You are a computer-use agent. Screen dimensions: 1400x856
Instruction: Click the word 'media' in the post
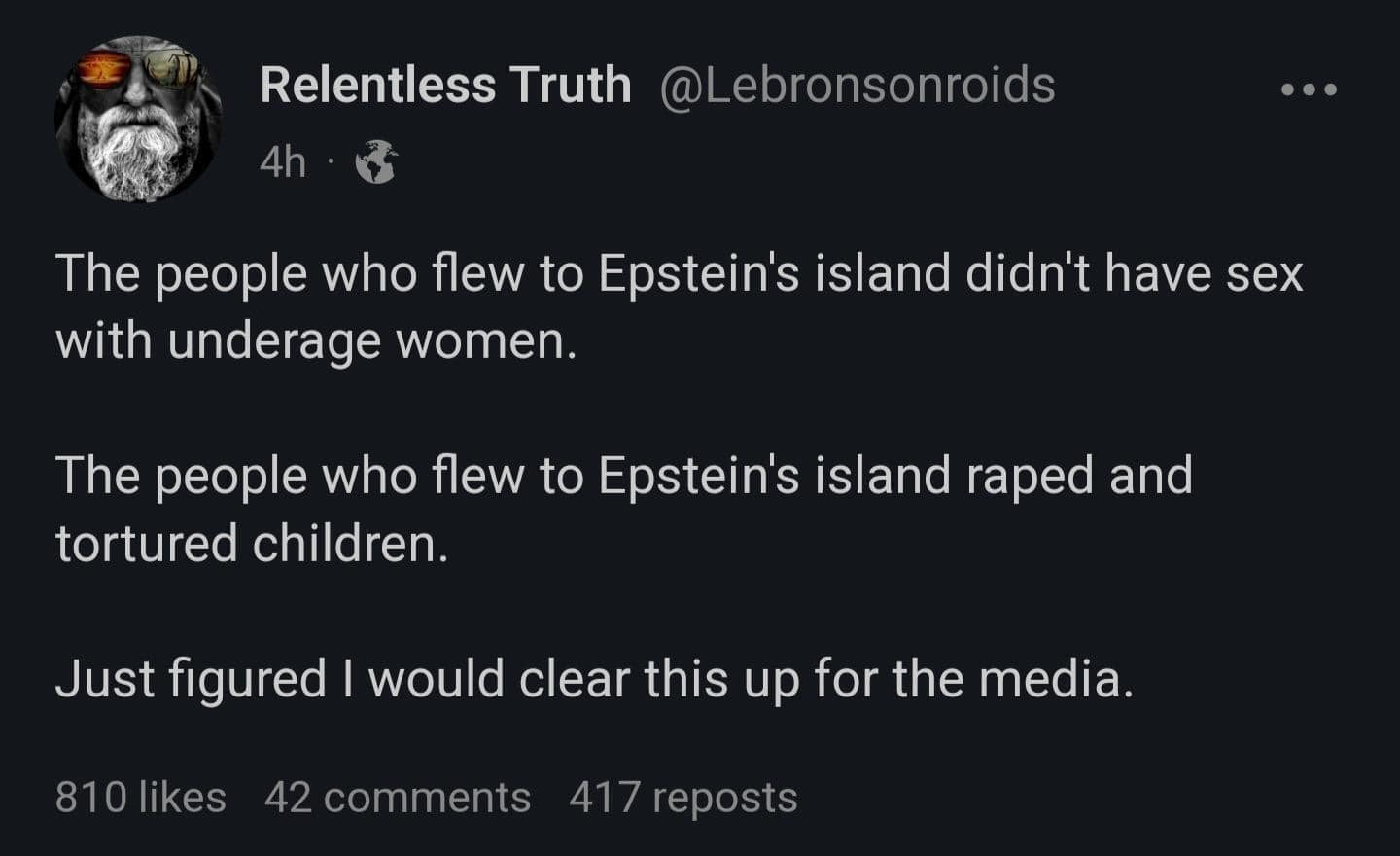[x=1053, y=678]
